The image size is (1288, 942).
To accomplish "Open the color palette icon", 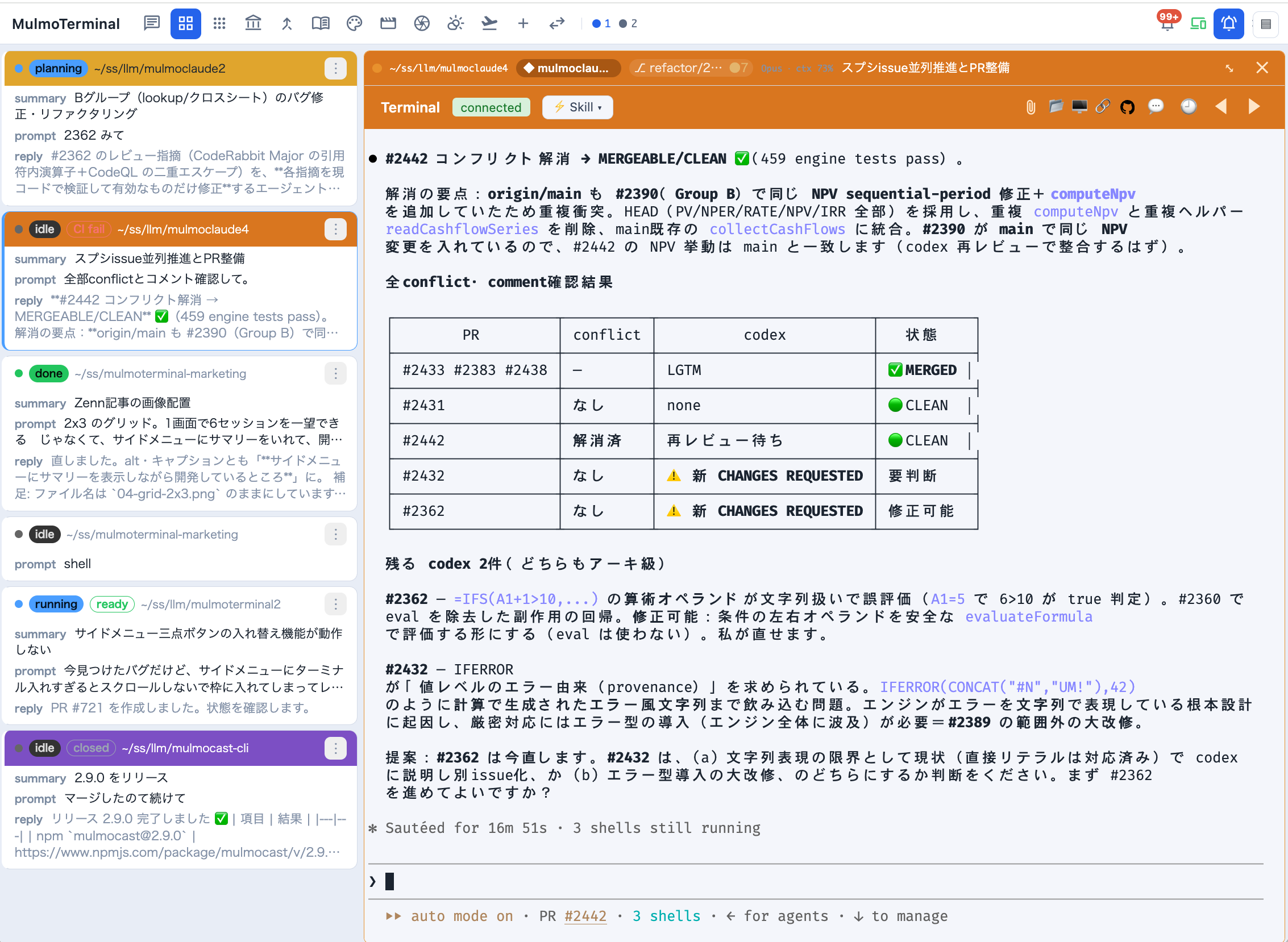I will tap(354, 23).
